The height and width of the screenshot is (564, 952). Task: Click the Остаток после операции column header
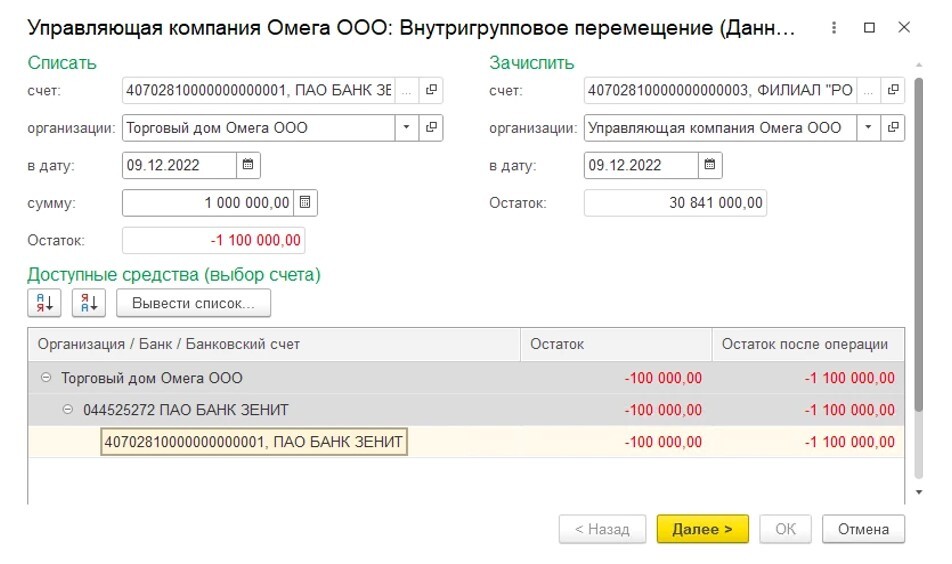pyautogui.click(x=804, y=344)
